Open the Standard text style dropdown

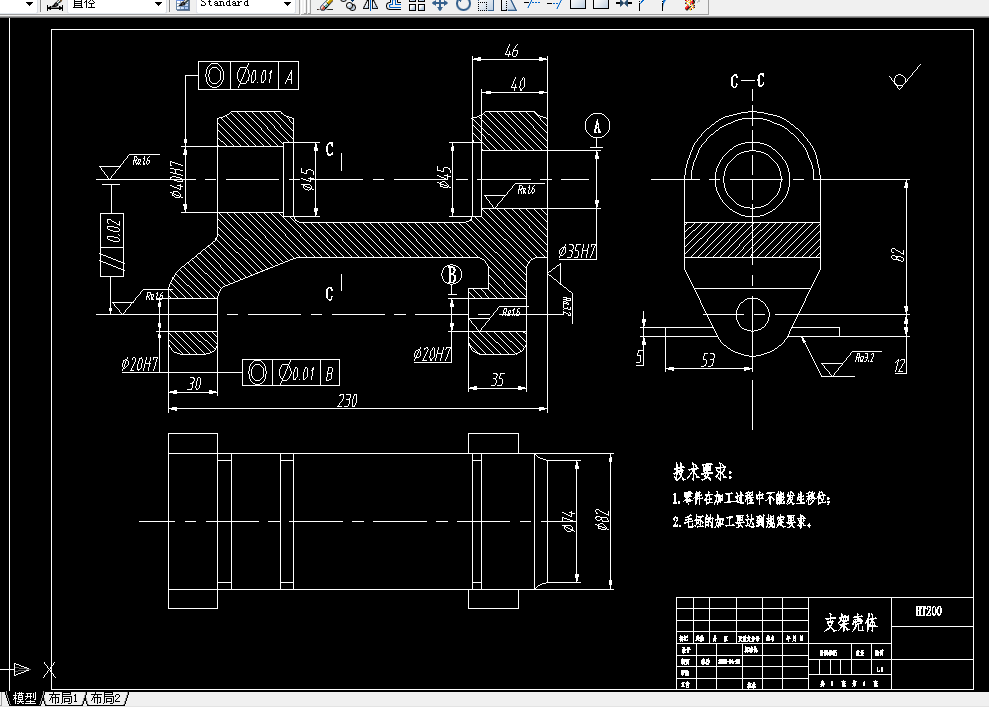(288, 5)
